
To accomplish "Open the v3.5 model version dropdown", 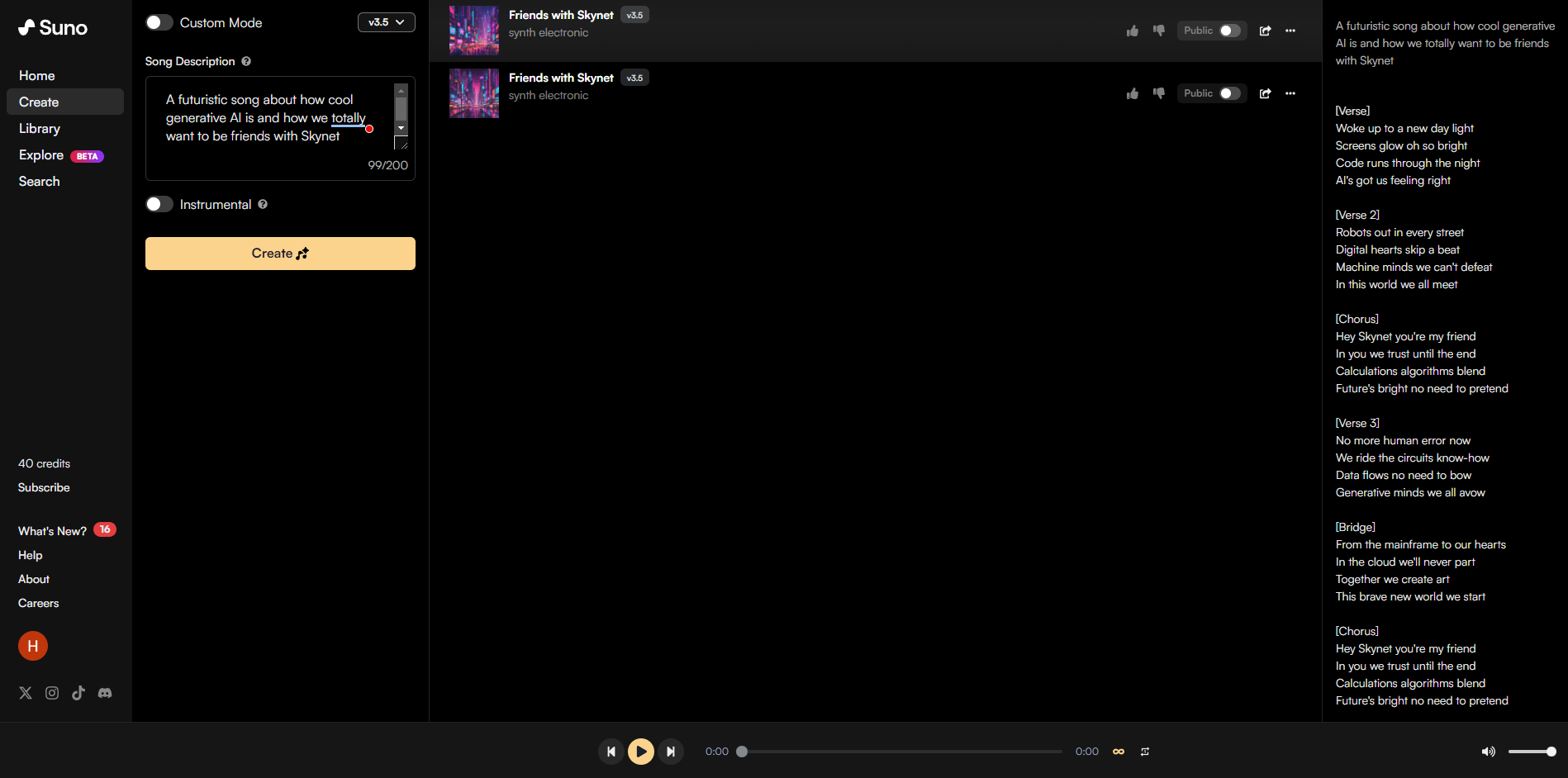I will [386, 22].
